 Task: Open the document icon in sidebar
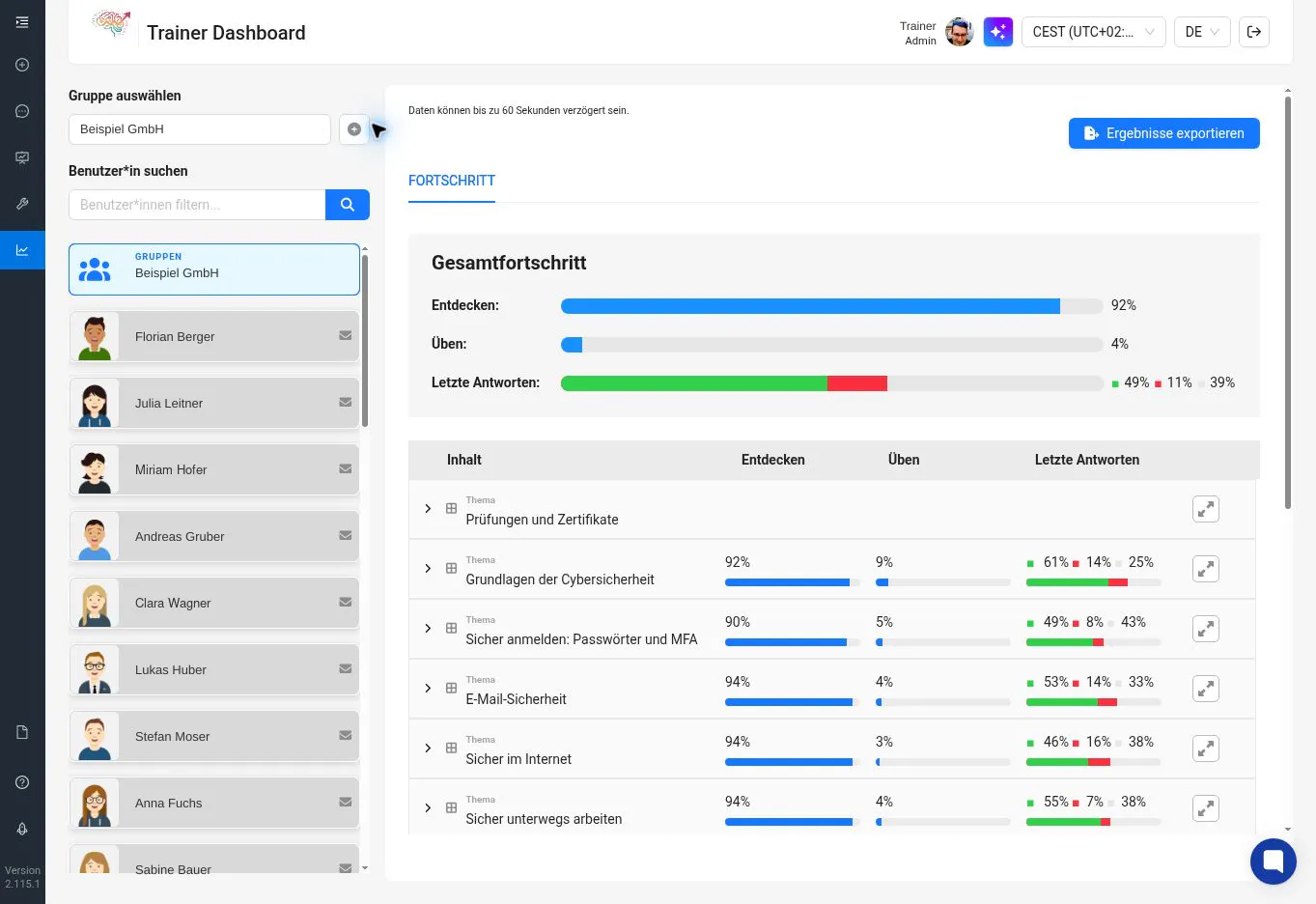pyautogui.click(x=22, y=732)
